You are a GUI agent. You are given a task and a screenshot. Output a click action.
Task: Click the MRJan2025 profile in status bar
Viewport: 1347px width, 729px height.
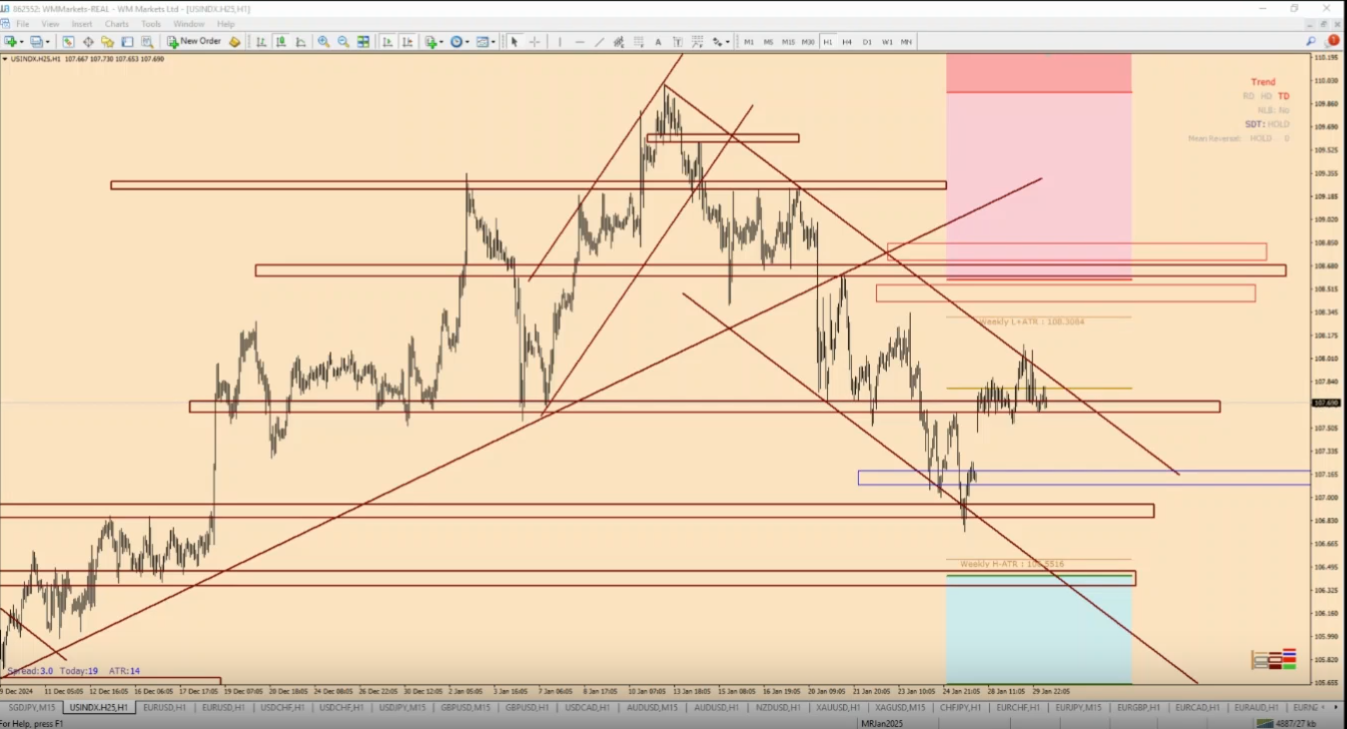click(882, 723)
